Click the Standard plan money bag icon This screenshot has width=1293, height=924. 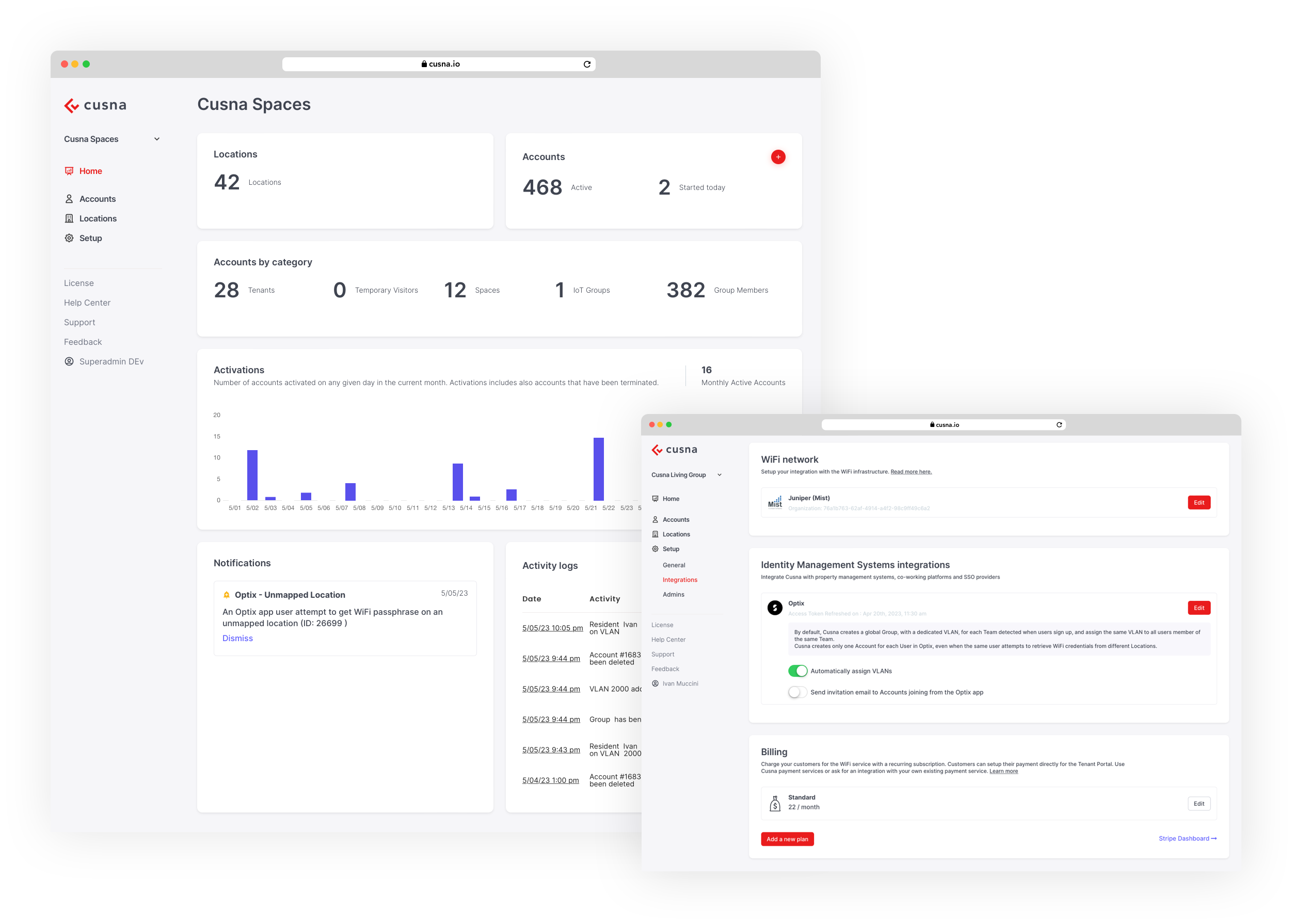775,803
